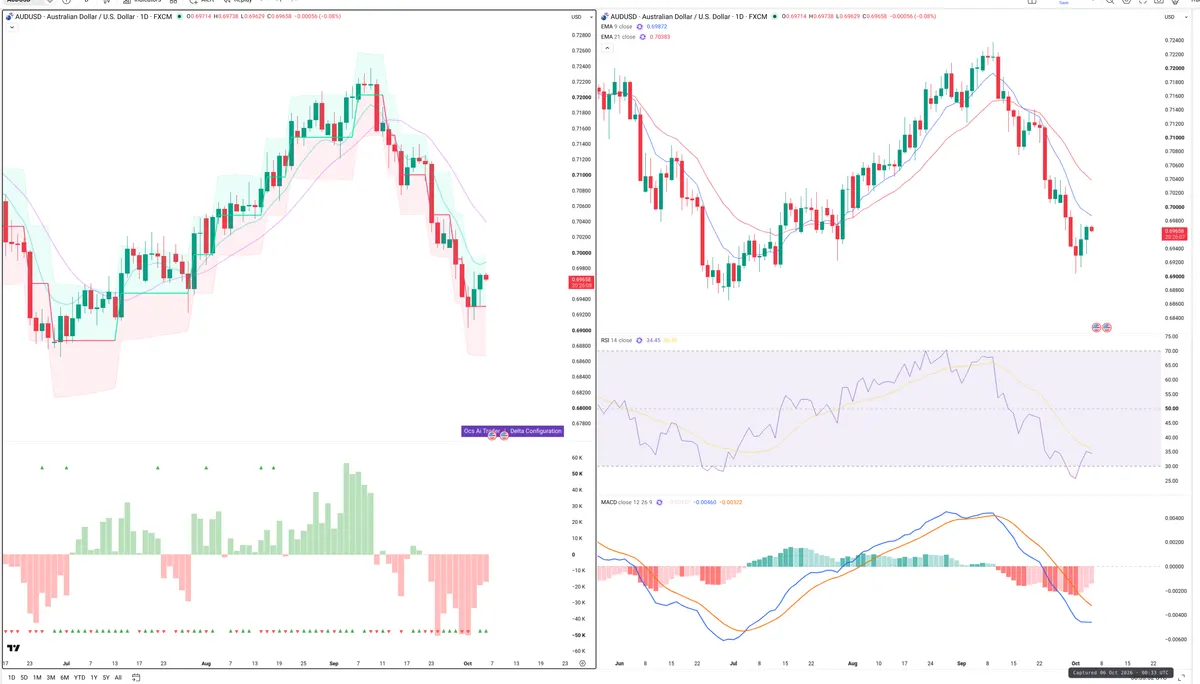This screenshot has width=1200, height=684.
Task: Select the 3M time range
Action: pyautogui.click(x=51, y=677)
